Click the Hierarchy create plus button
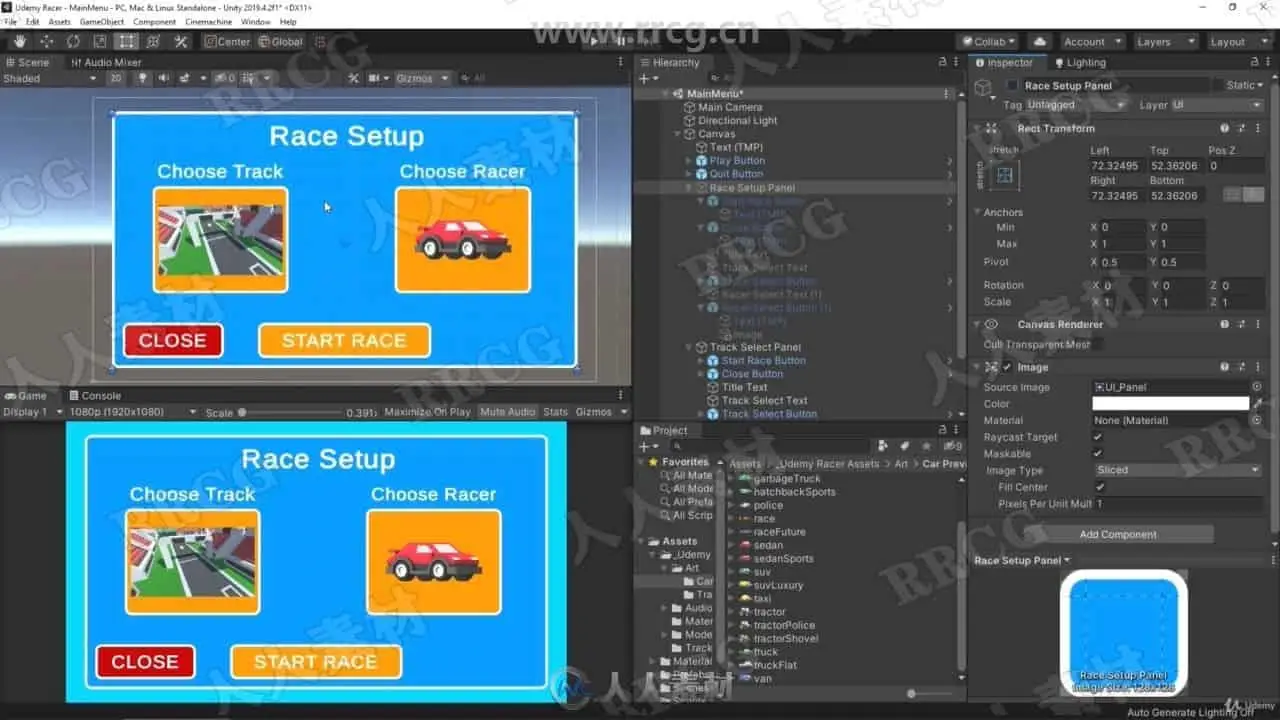 point(647,78)
